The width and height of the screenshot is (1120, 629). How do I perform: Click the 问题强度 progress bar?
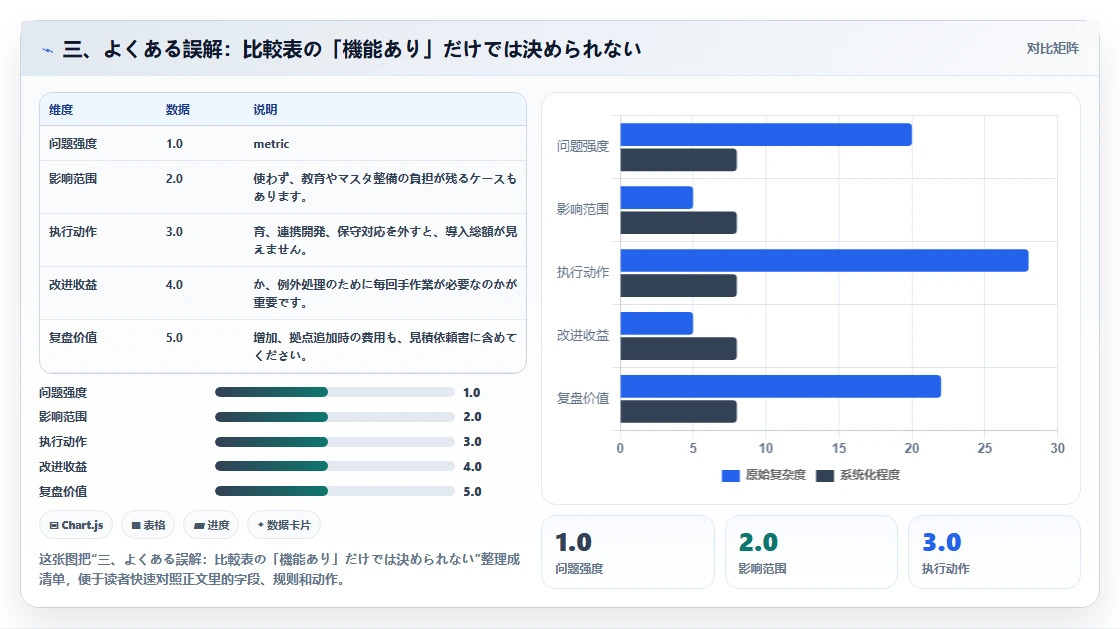click(x=334, y=392)
